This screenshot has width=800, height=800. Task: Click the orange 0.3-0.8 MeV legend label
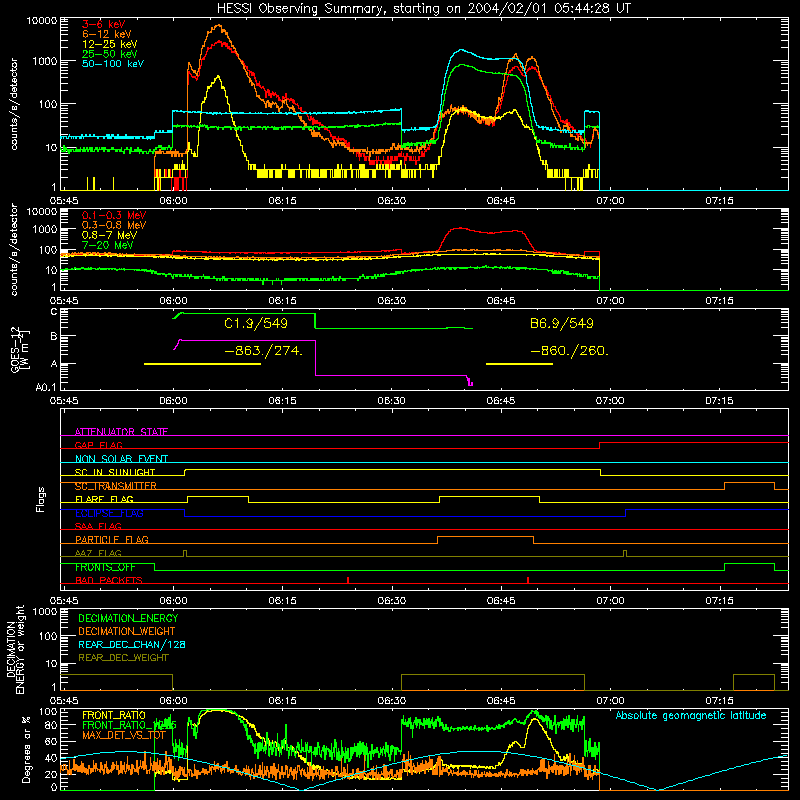coord(114,225)
